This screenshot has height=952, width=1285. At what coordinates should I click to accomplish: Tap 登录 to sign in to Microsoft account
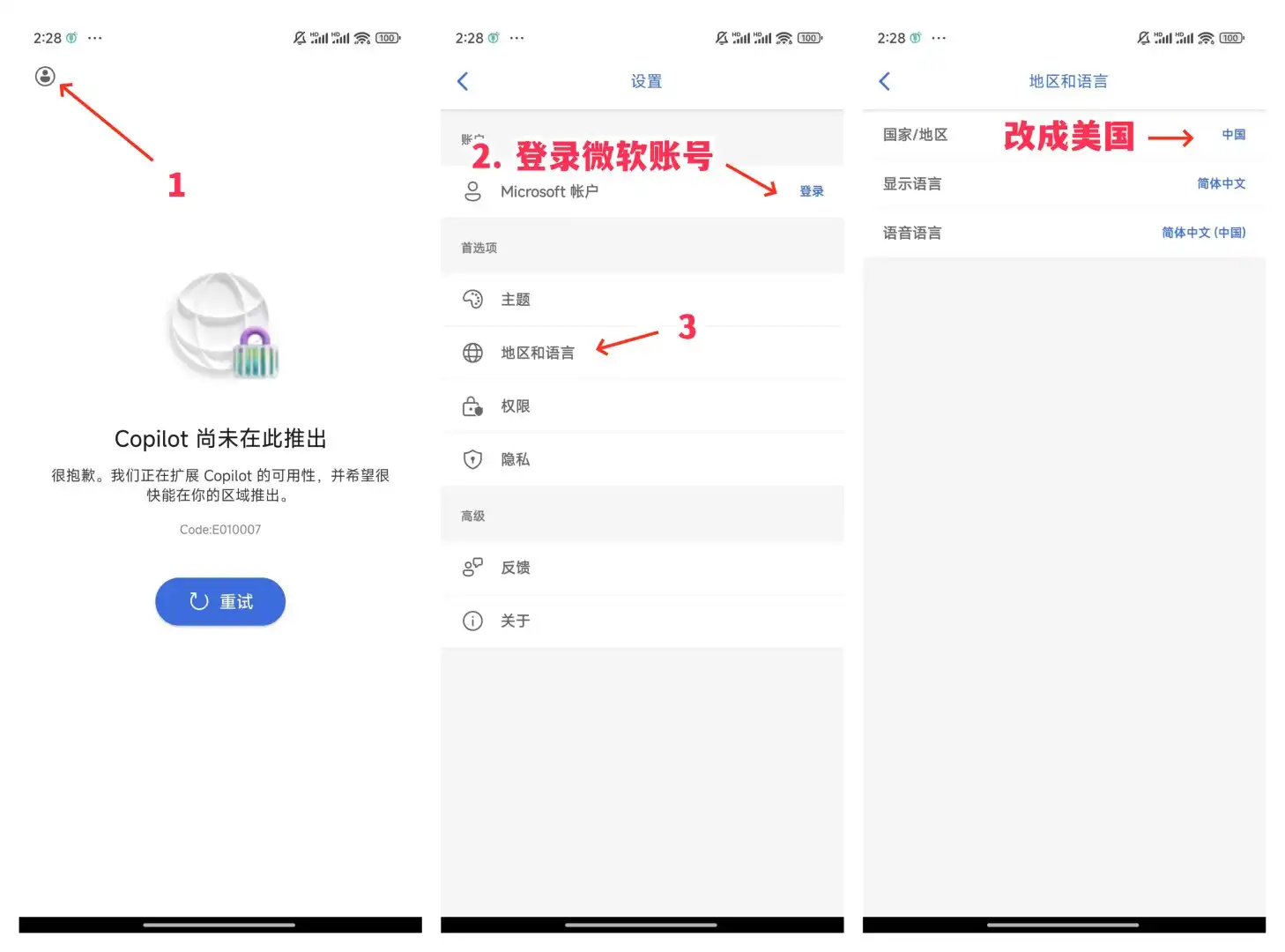(812, 191)
